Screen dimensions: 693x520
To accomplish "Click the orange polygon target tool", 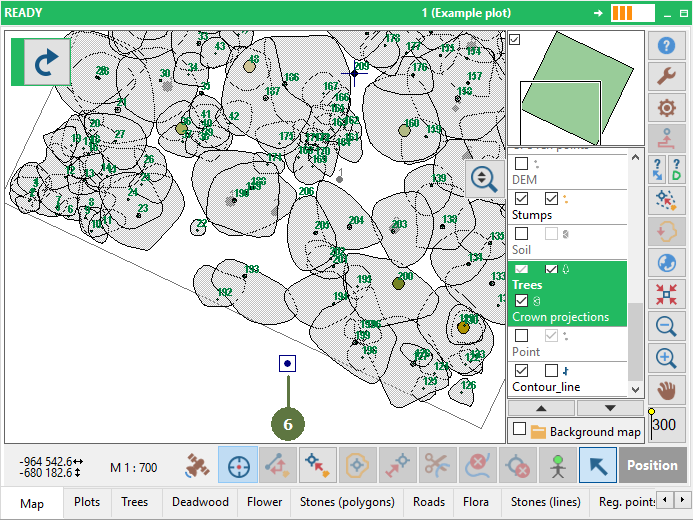I will point(357,465).
